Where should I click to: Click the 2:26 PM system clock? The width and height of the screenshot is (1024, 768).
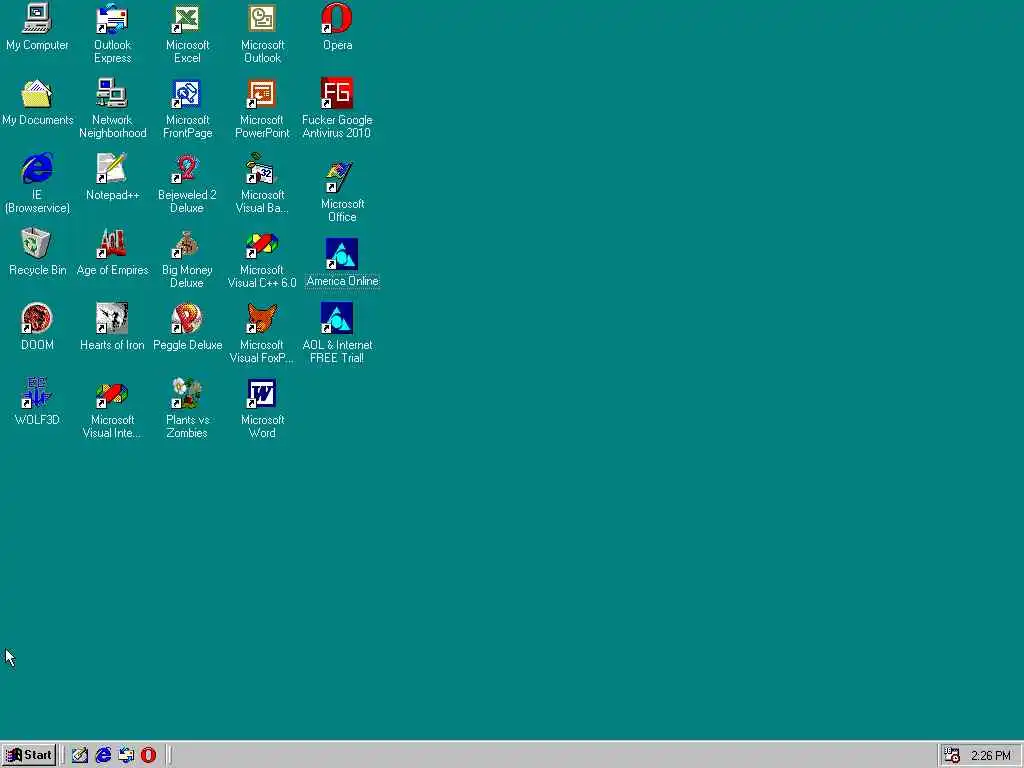pos(991,756)
